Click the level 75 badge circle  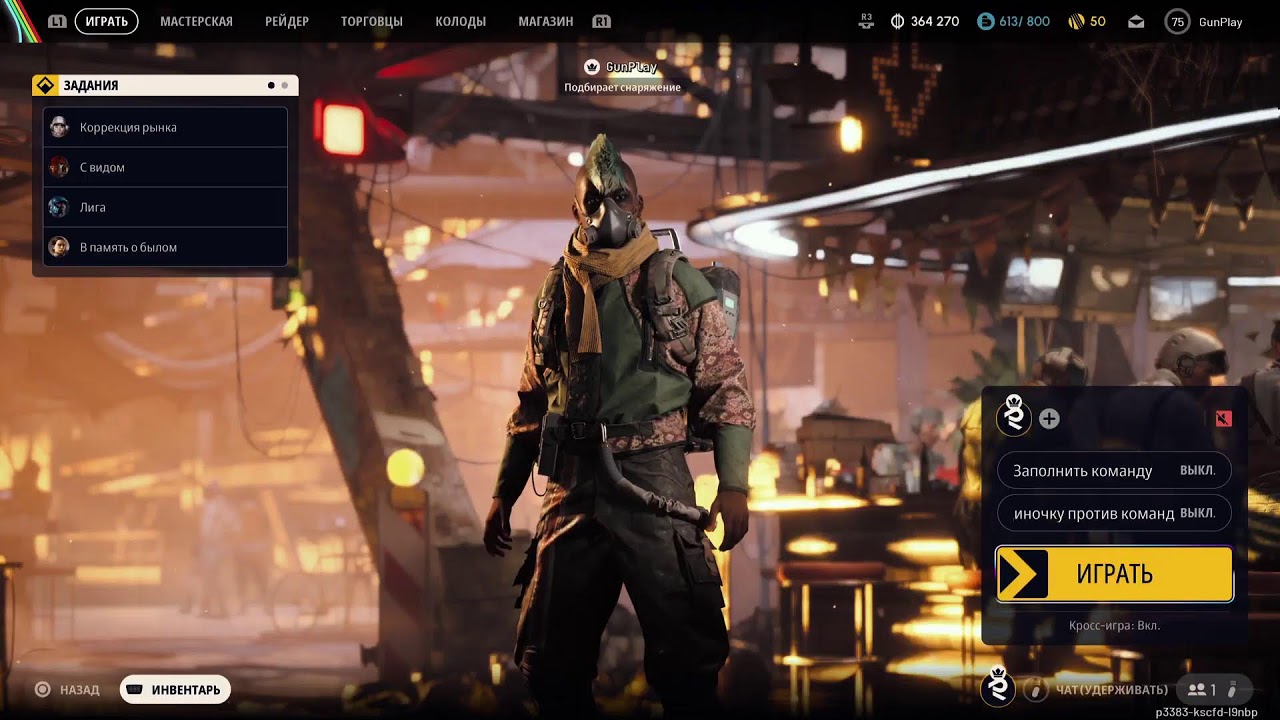pos(1177,21)
